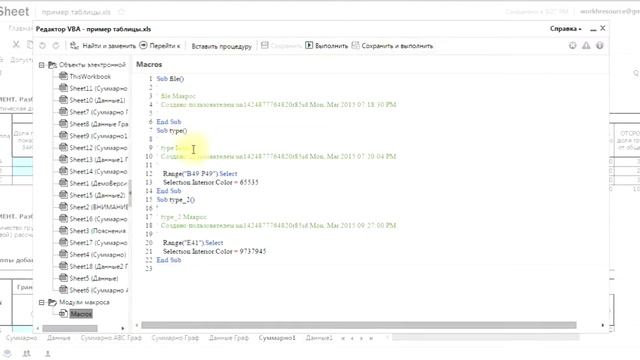Run the macro with Выполнить
This screenshot has height=360, width=640.
click(x=327, y=46)
